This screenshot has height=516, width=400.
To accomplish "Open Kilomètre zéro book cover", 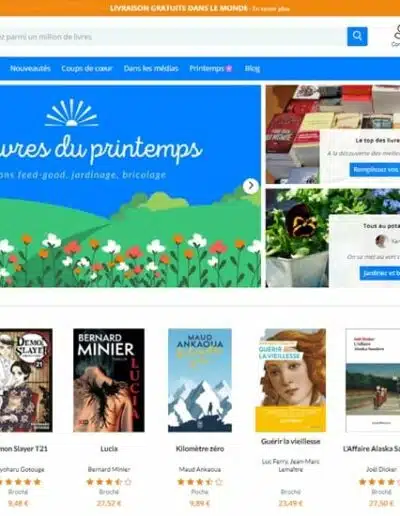I will click(200, 380).
